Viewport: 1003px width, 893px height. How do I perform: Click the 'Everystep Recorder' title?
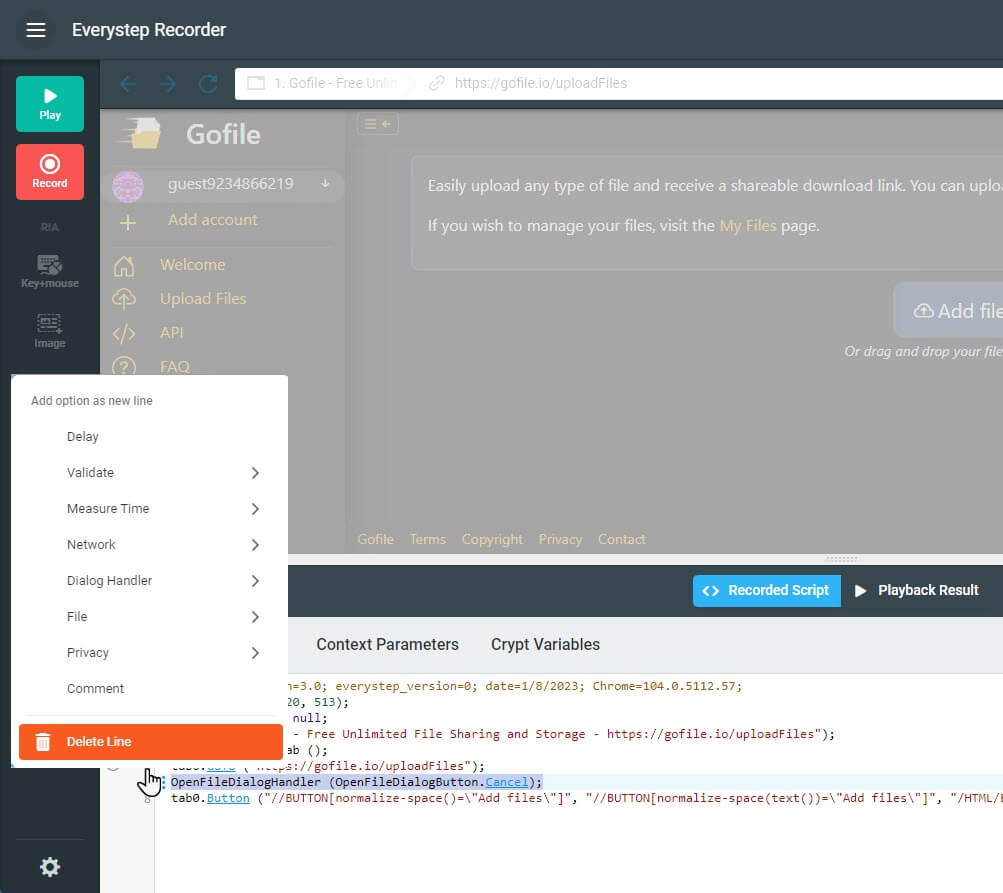(x=148, y=30)
